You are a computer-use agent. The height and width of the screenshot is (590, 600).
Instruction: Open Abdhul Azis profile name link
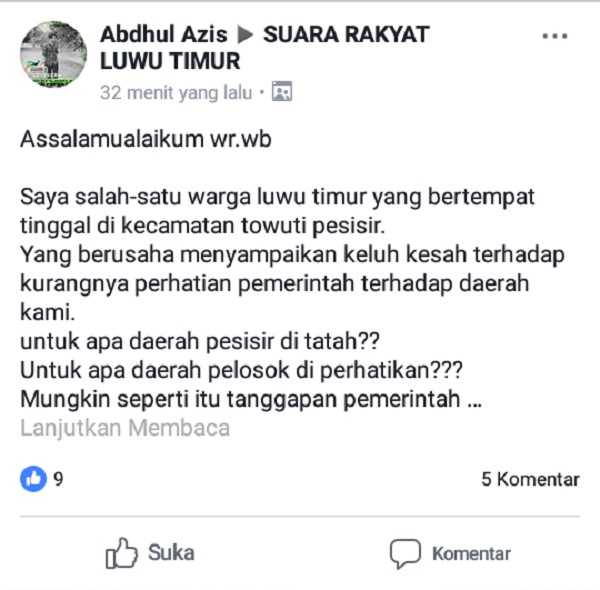[x=164, y=34]
